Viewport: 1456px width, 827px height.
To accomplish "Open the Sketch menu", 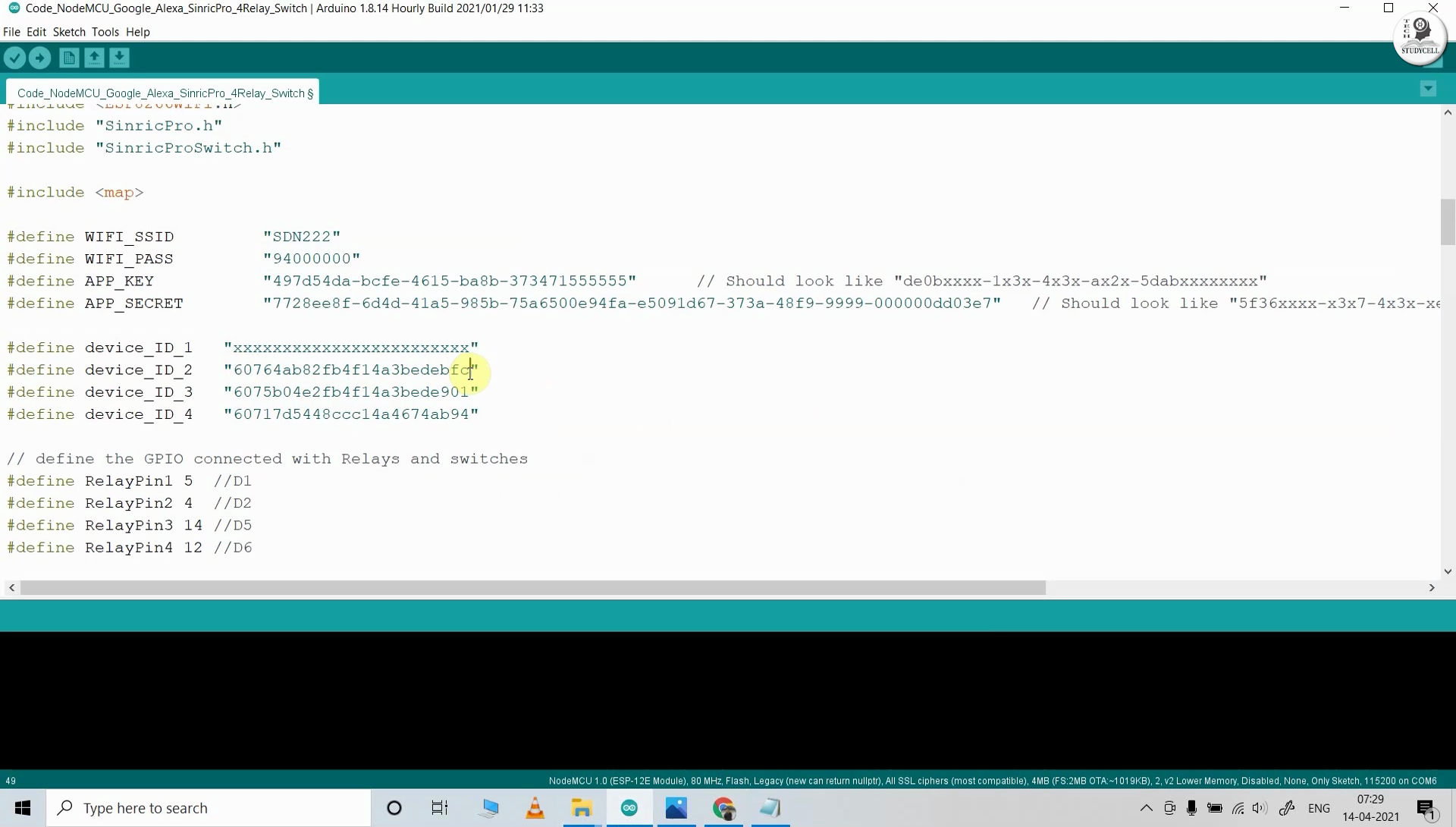I will [x=69, y=32].
